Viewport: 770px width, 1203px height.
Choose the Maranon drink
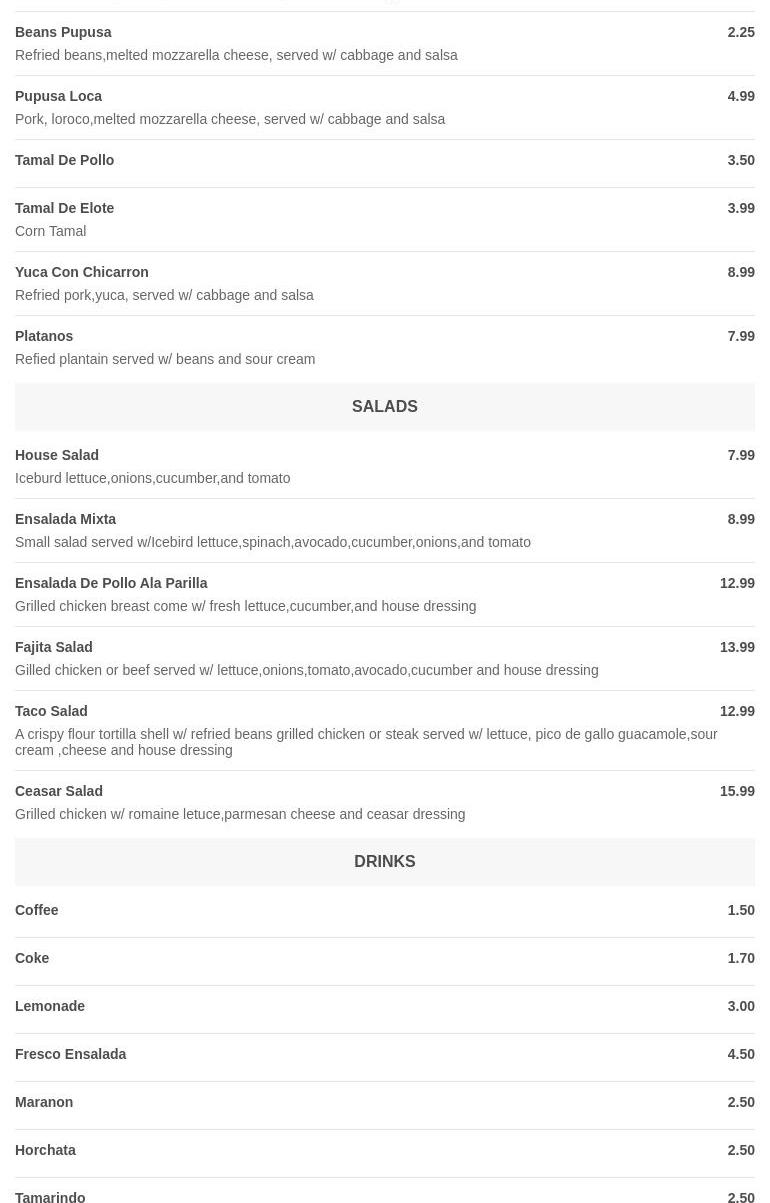pos(44,1102)
